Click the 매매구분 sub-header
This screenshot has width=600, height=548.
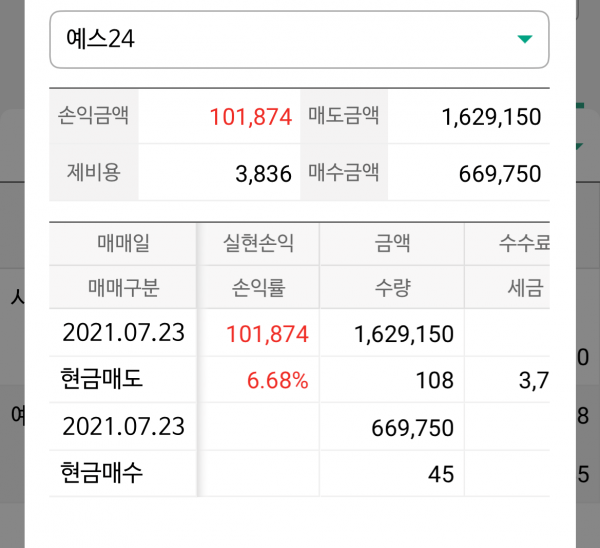123,288
